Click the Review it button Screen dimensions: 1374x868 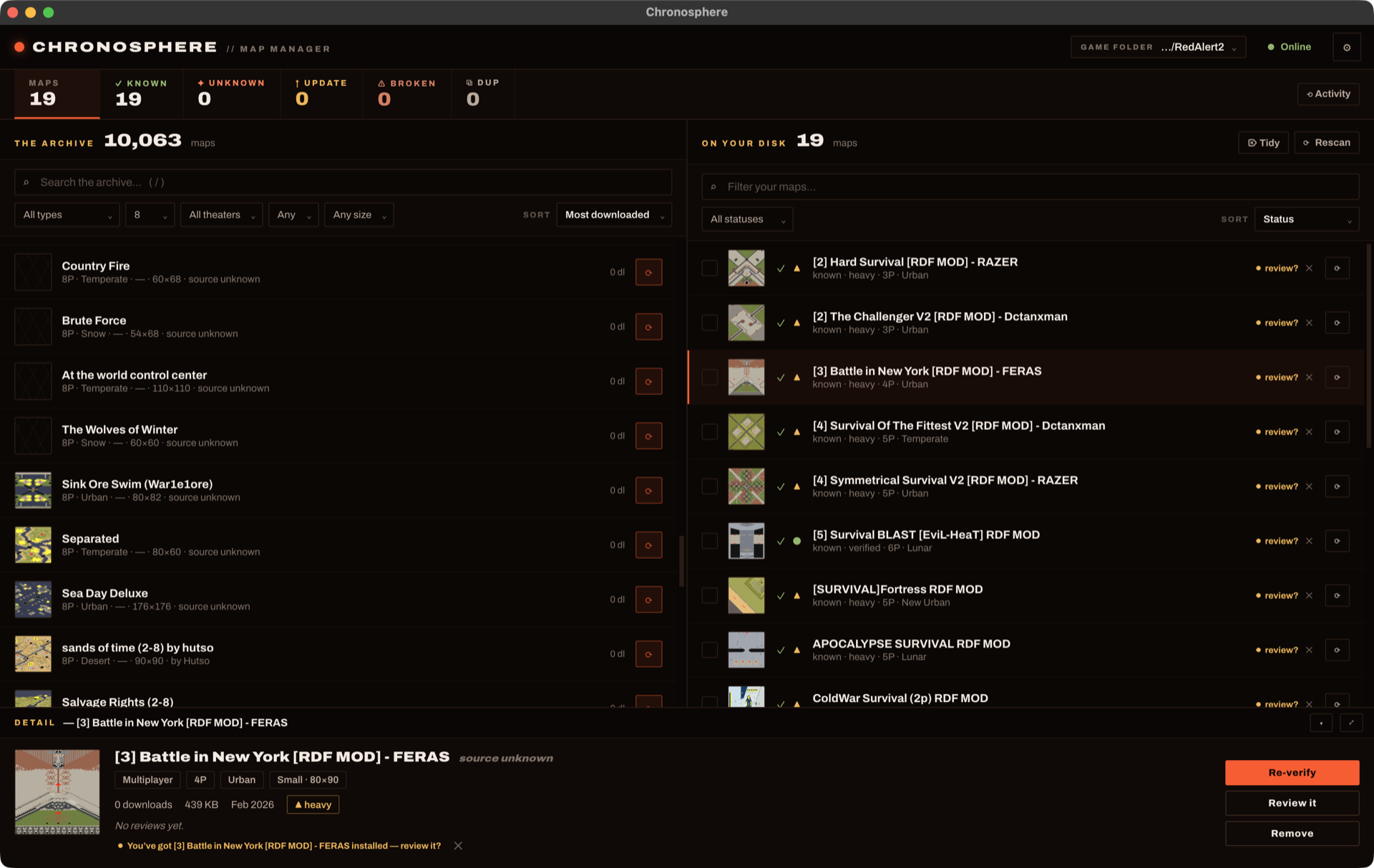coord(1292,803)
